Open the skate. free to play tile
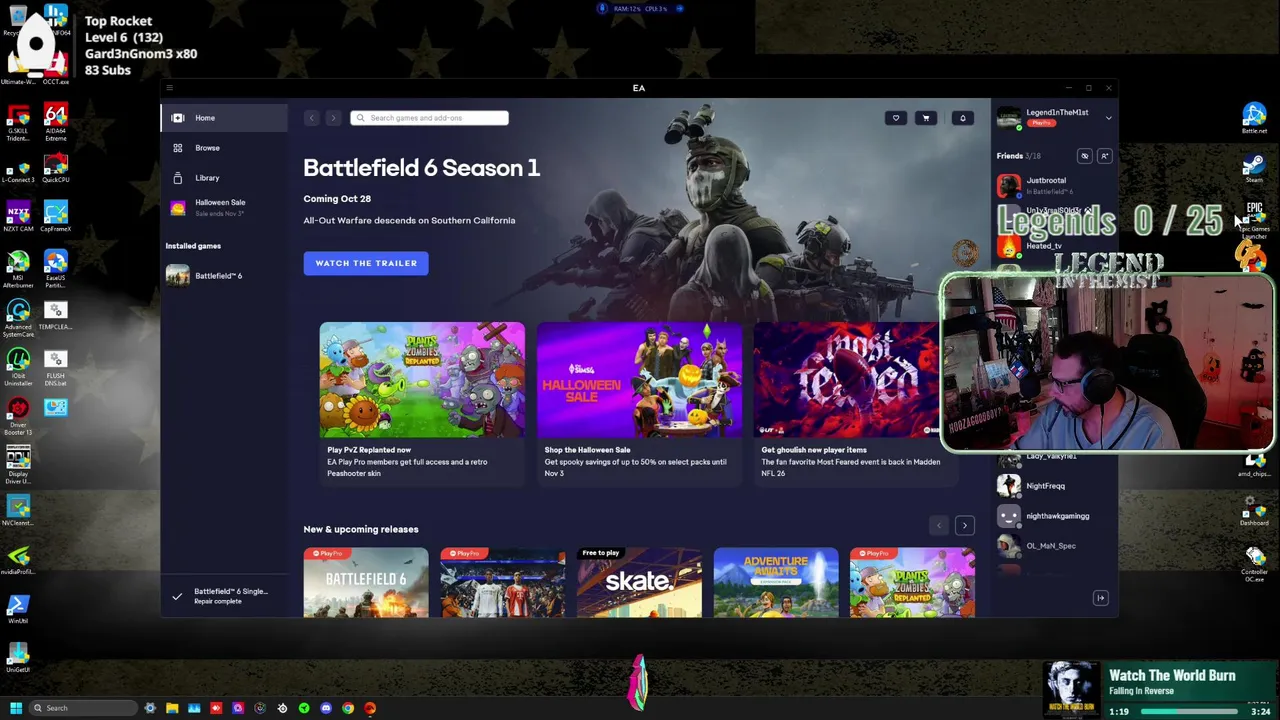 click(x=639, y=582)
